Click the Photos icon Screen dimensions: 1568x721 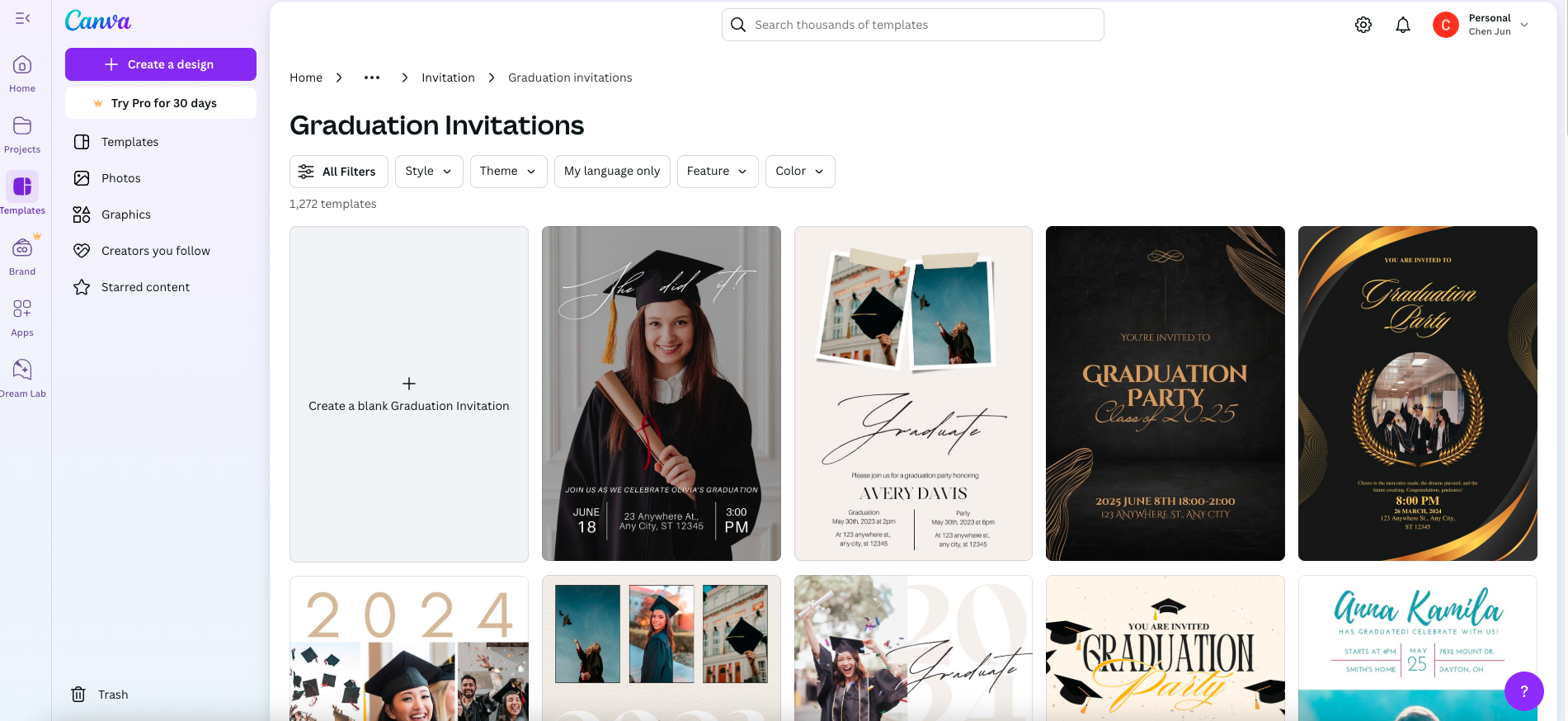point(82,178)
